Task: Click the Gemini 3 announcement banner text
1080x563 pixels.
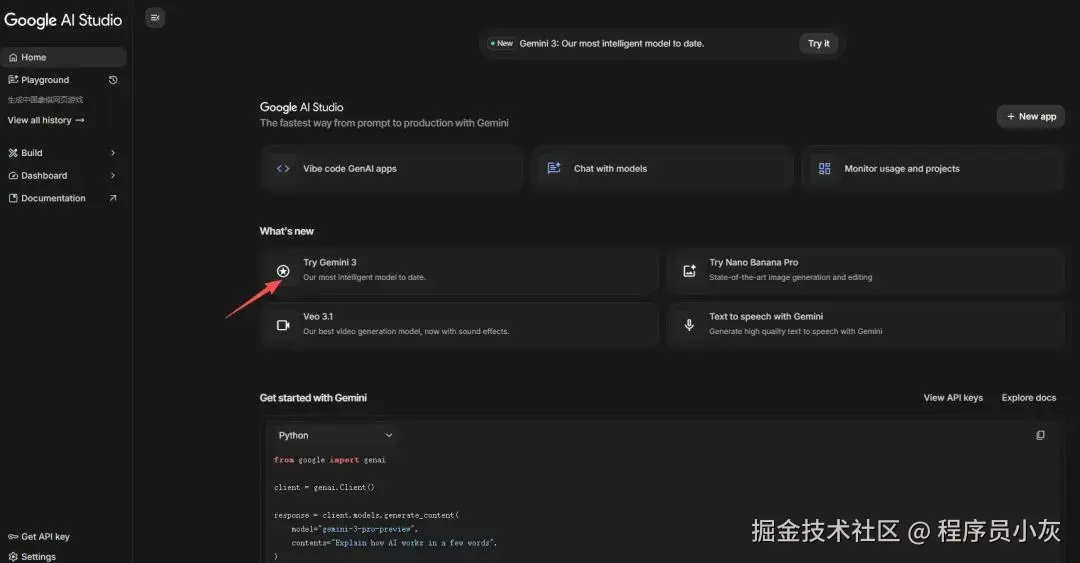Action: pos(612,43)
